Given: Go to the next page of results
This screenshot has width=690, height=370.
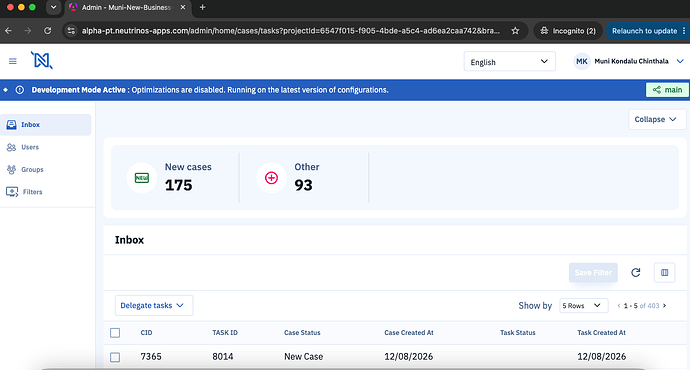Looking at the screenshot, I should (x=664, y=306).
